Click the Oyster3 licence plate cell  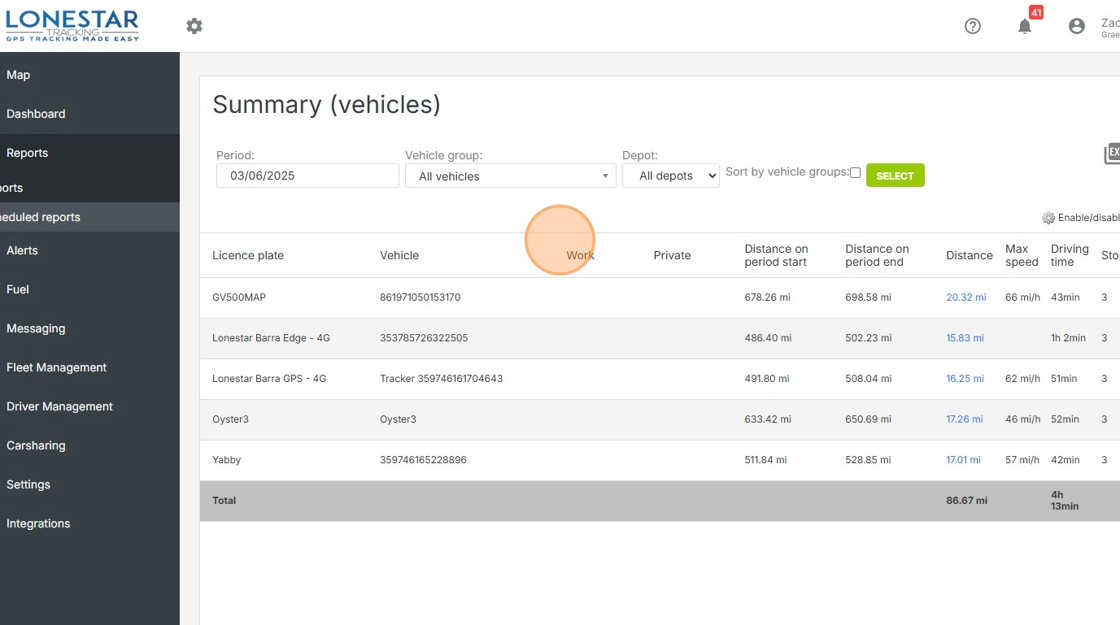(230, 419)
